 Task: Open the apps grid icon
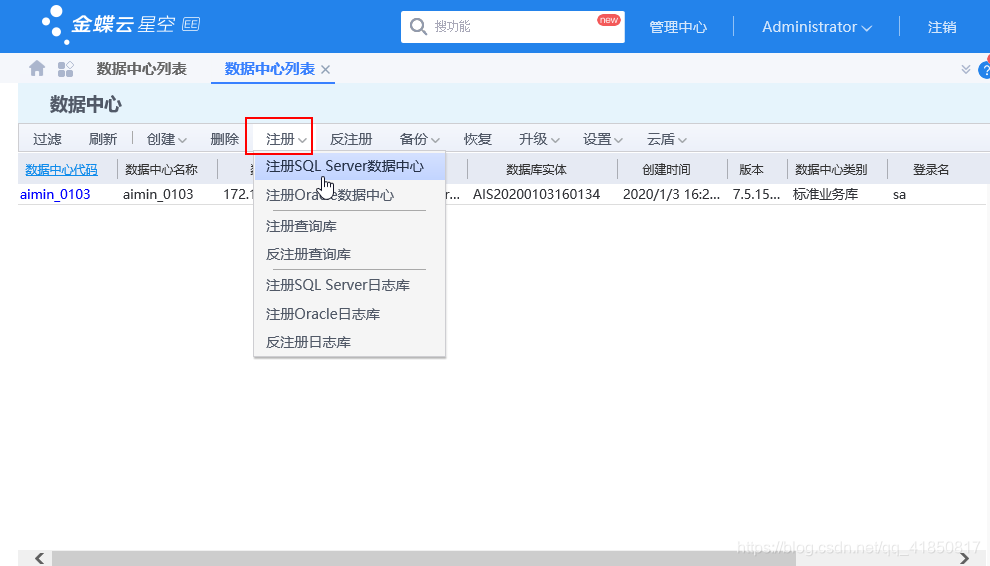point(66,69)
